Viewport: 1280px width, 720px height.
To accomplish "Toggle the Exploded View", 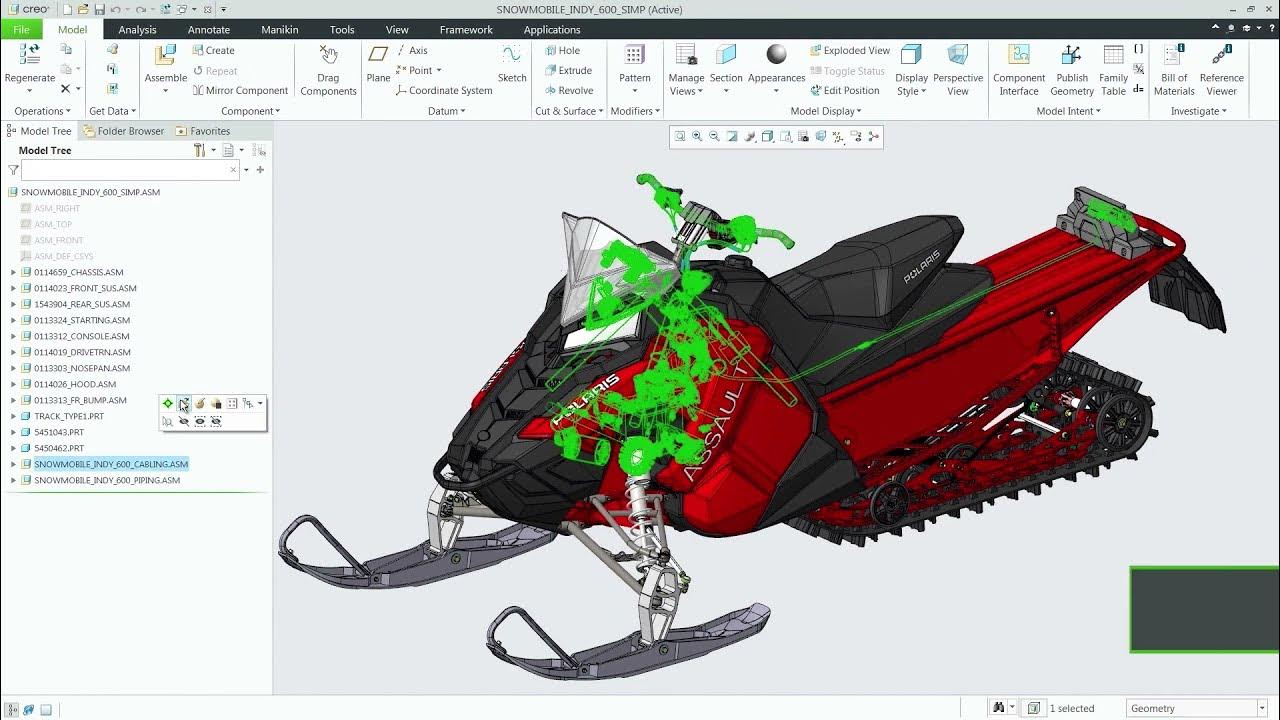I will point(849,50).
